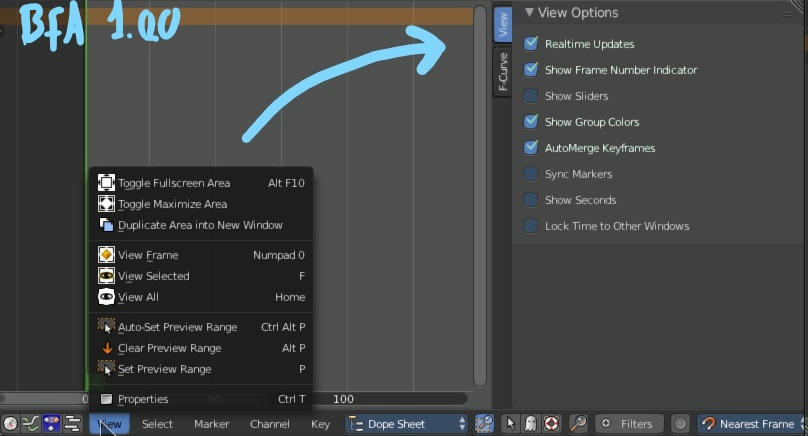This screenshot has height=436, width=808.
Task: Click the magnifier search filter icon
Action: point(578,424)
